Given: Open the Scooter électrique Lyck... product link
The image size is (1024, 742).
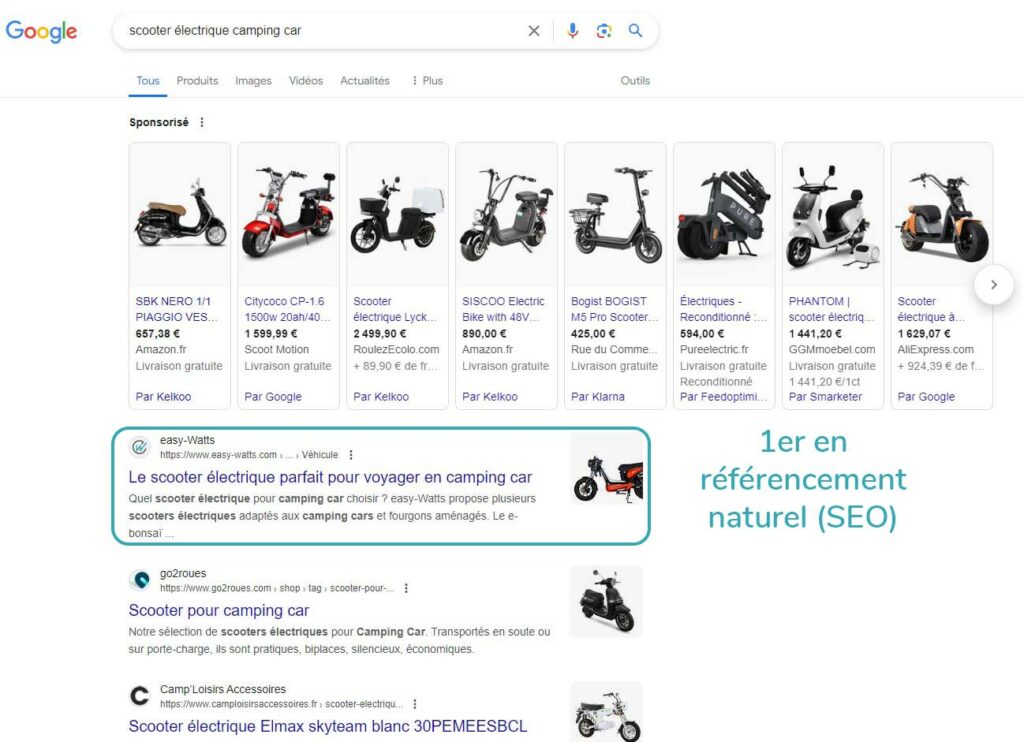Looking at the screenshot, I should (x=395, y=309).
